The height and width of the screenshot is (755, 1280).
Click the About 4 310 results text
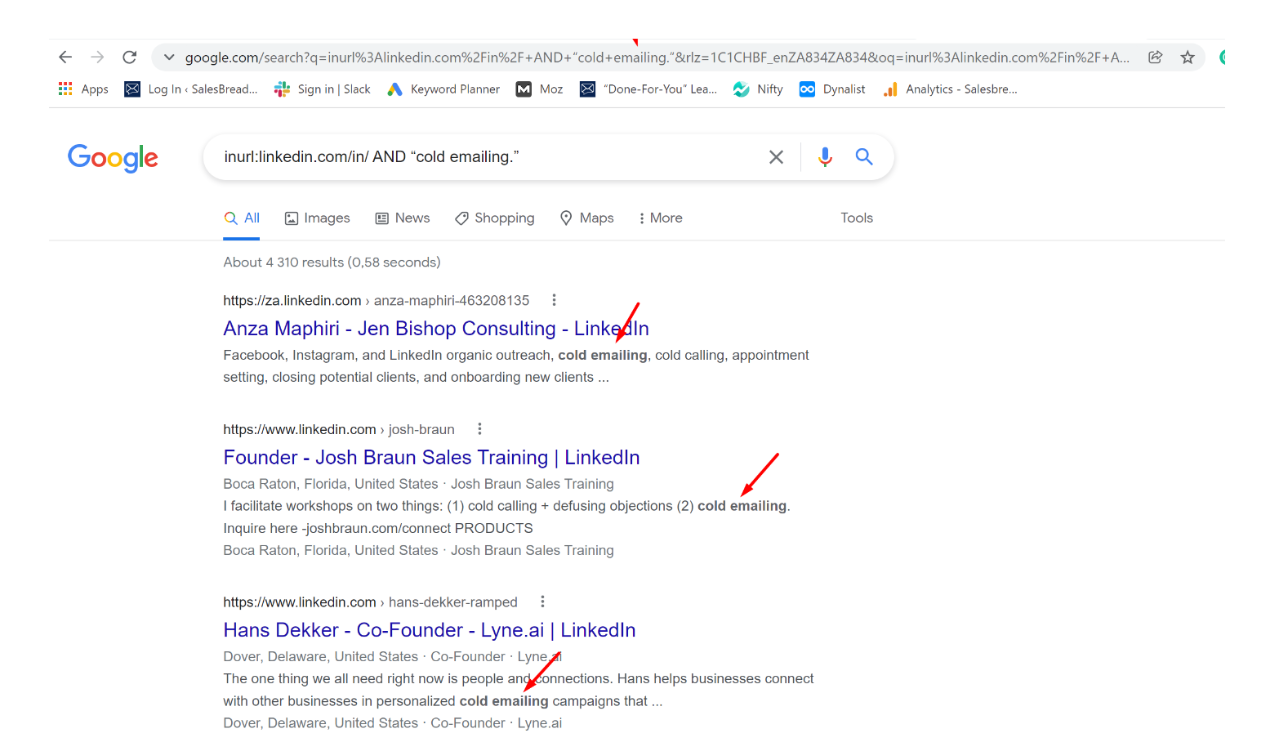[x=332, y=262]
